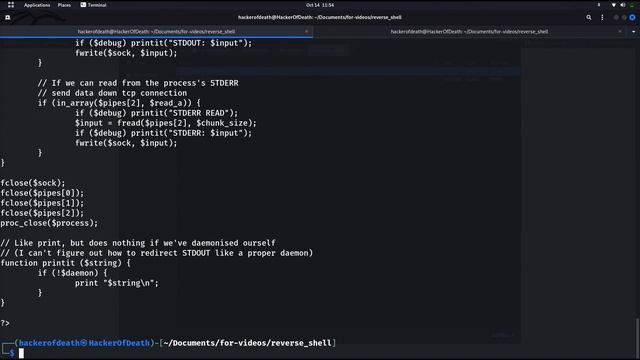This screenshot has width=640, height=360.
Task: Click the line "fclose($pipes[0]);"
Action: [42, 193]
